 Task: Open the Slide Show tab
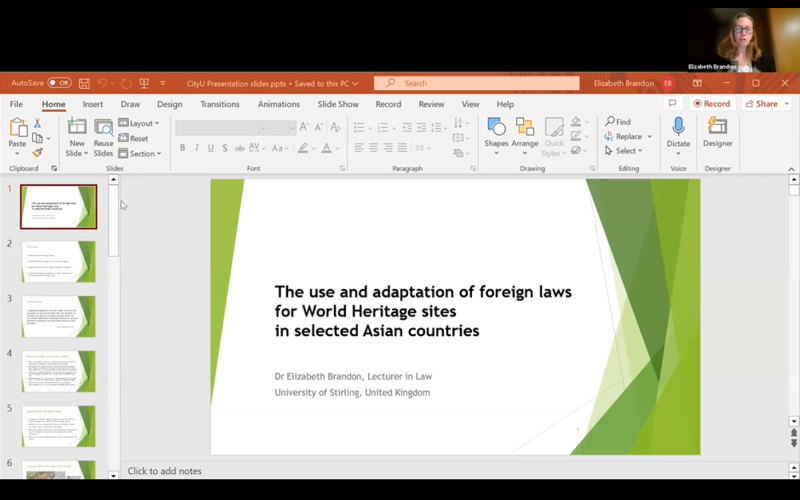click(x=338, y=104)
